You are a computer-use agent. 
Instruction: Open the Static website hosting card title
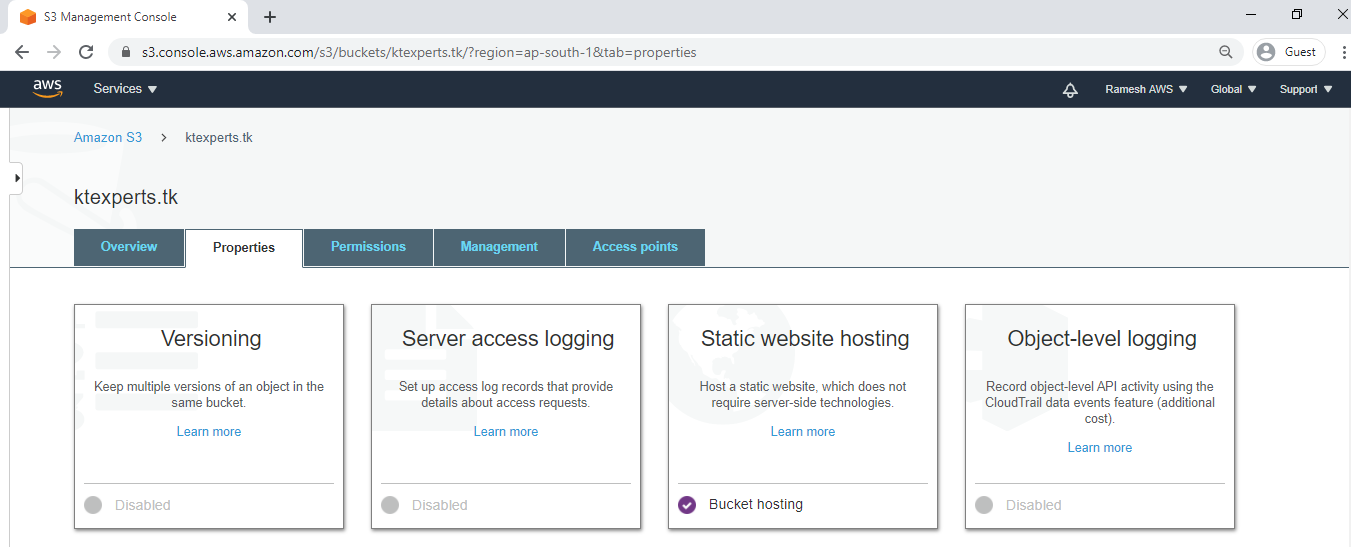pos(805,339)
